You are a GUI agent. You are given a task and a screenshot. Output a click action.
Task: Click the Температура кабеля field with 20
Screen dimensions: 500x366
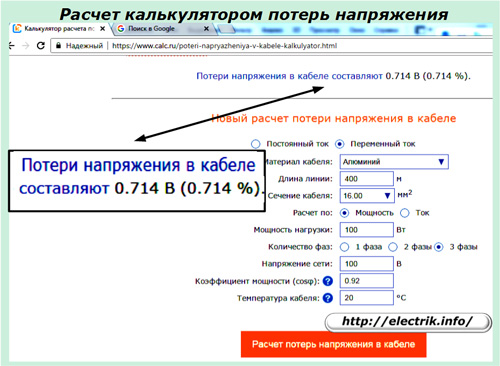click(367, 298)
